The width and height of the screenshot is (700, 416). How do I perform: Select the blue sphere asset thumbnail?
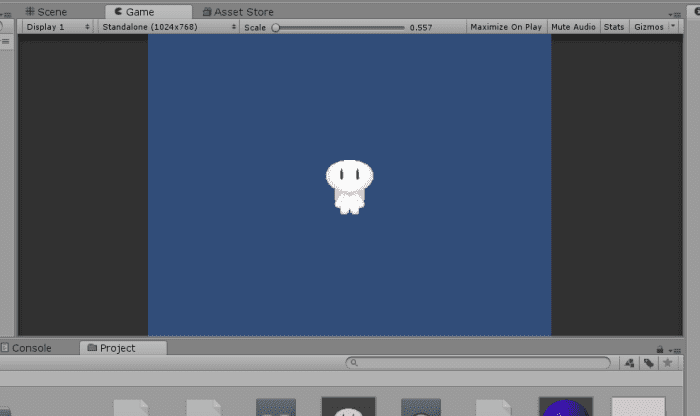coord(565,407)
